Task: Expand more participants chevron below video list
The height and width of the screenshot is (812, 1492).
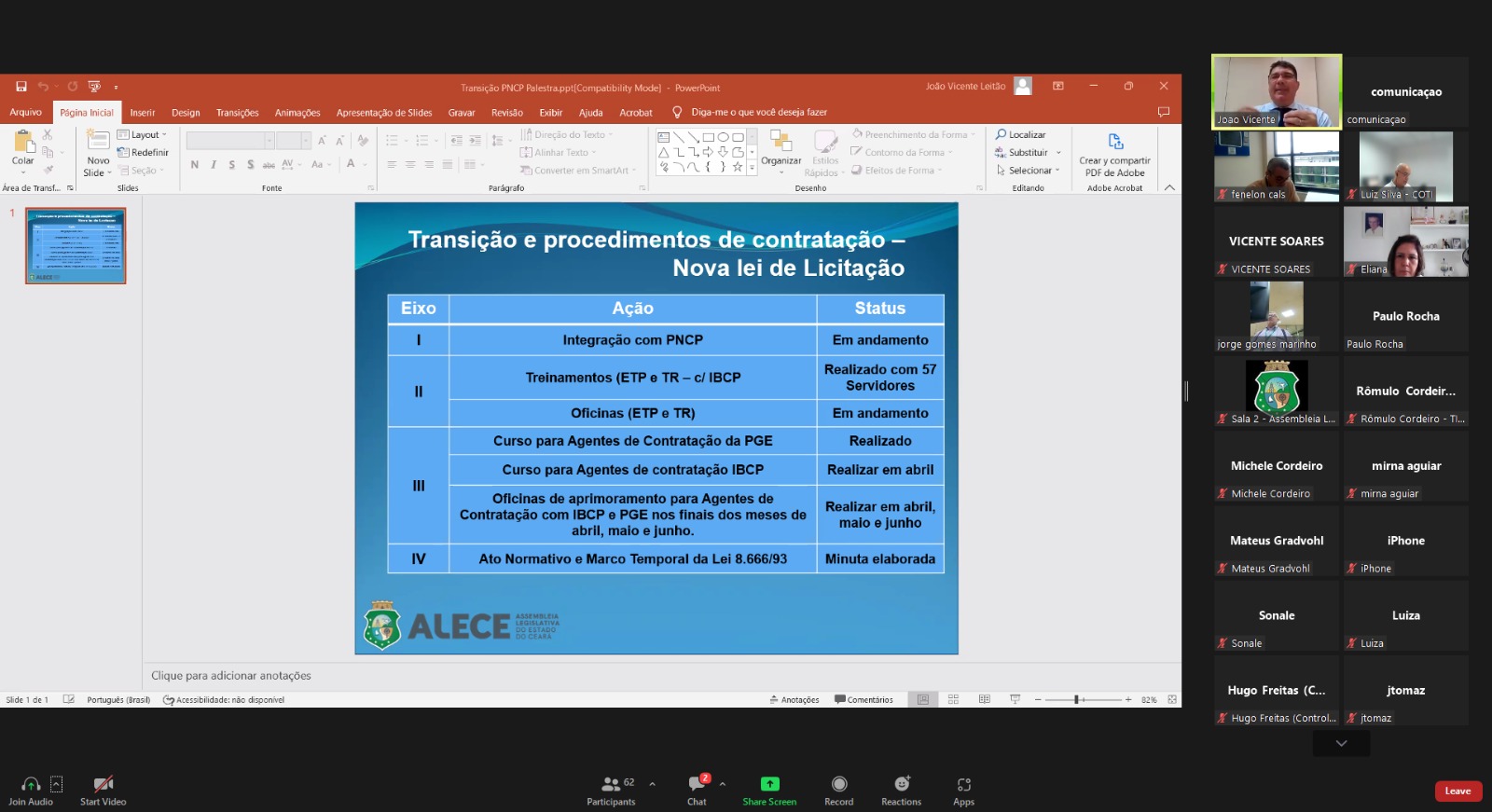Action: (1341, 743)
